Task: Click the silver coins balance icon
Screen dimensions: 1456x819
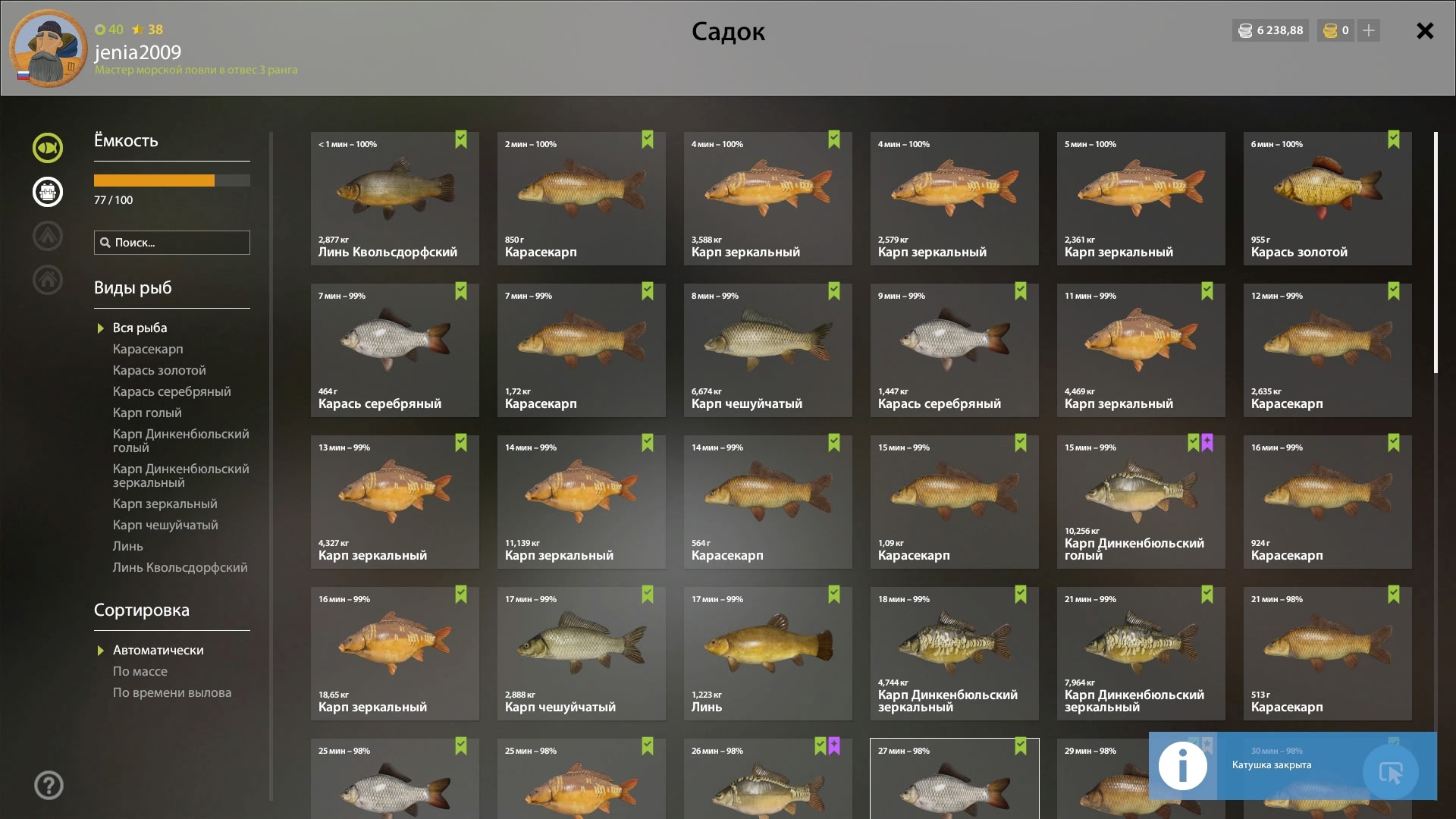Action: [1245, 30]
